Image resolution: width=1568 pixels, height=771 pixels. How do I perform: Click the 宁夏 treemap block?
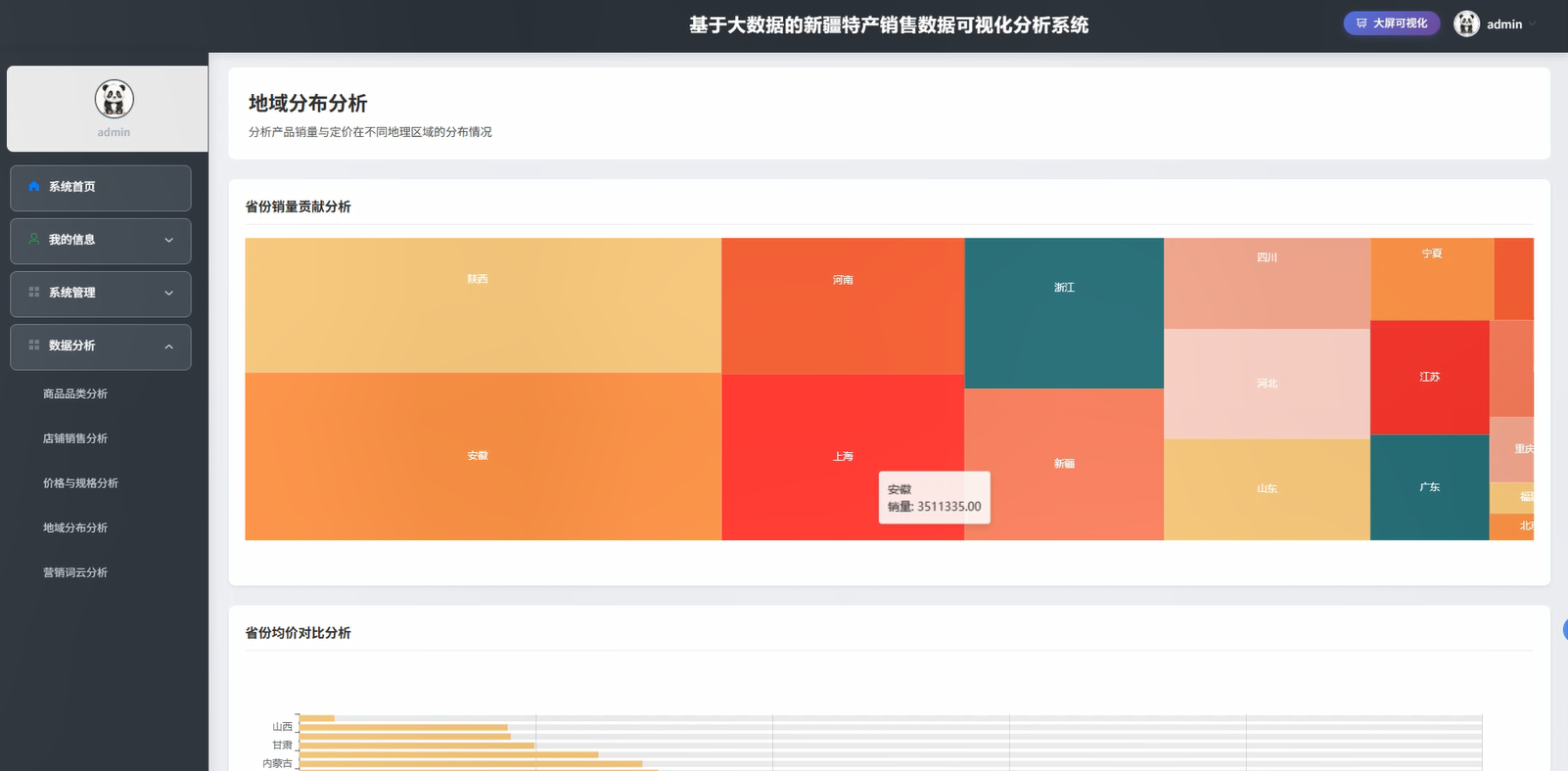point(1432,279)
